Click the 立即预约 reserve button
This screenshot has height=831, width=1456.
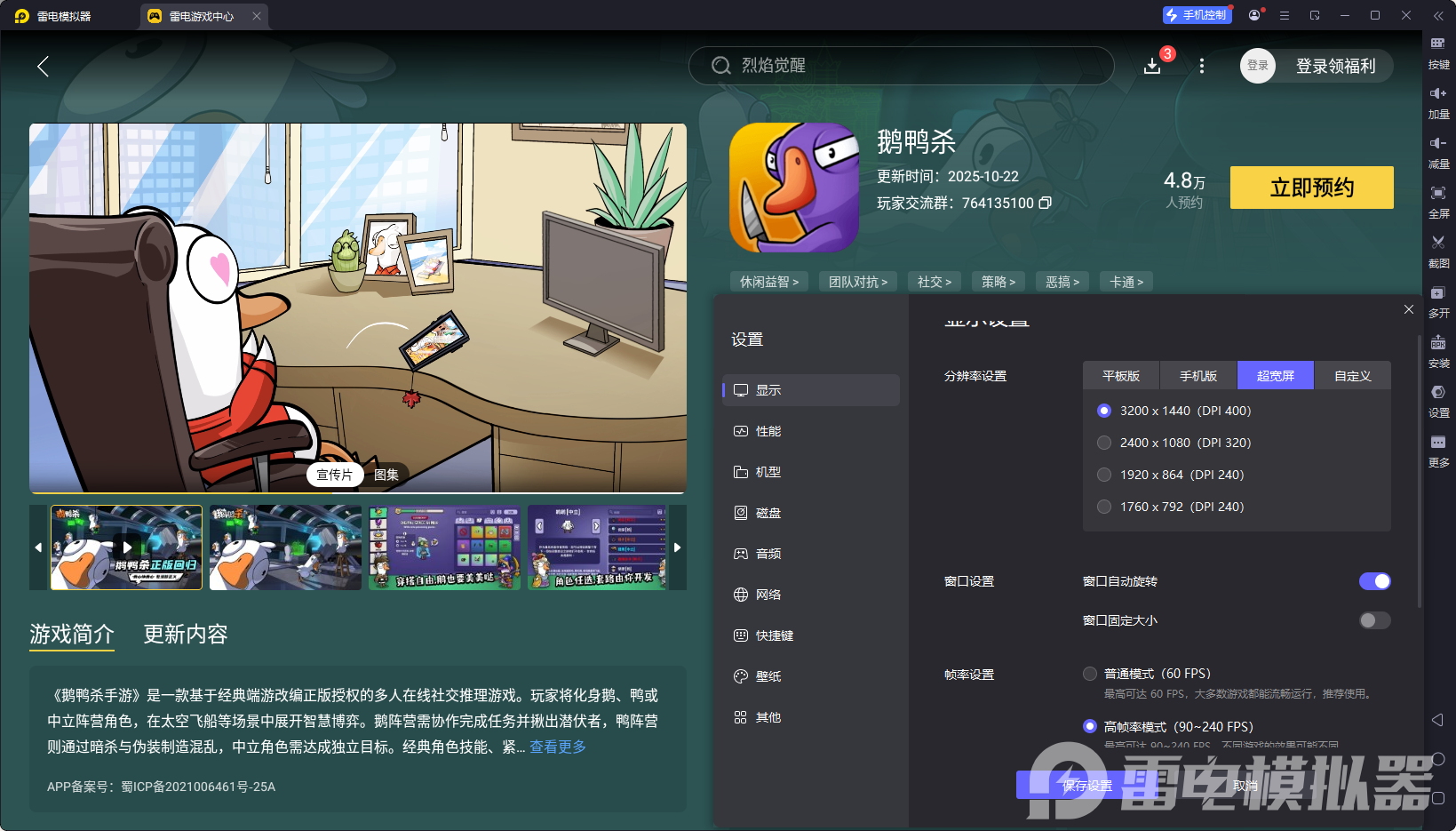[1312, 188]
